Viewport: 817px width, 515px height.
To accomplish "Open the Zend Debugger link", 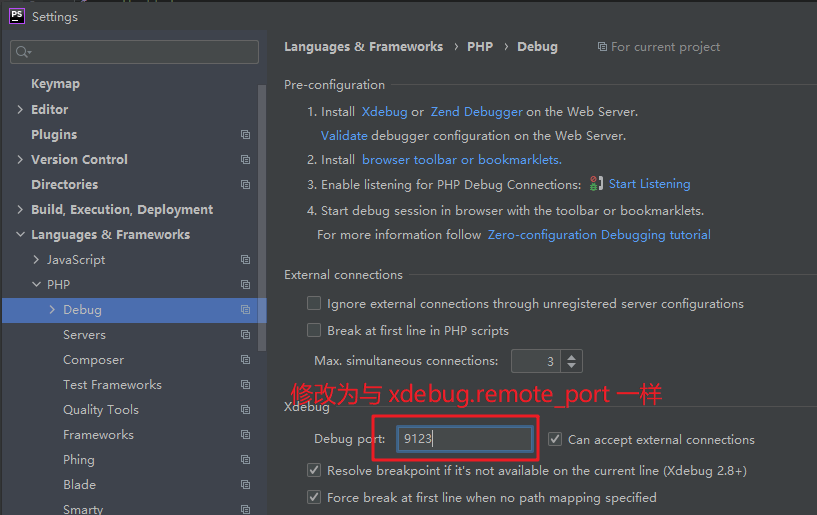I will (x=476, y=112).
